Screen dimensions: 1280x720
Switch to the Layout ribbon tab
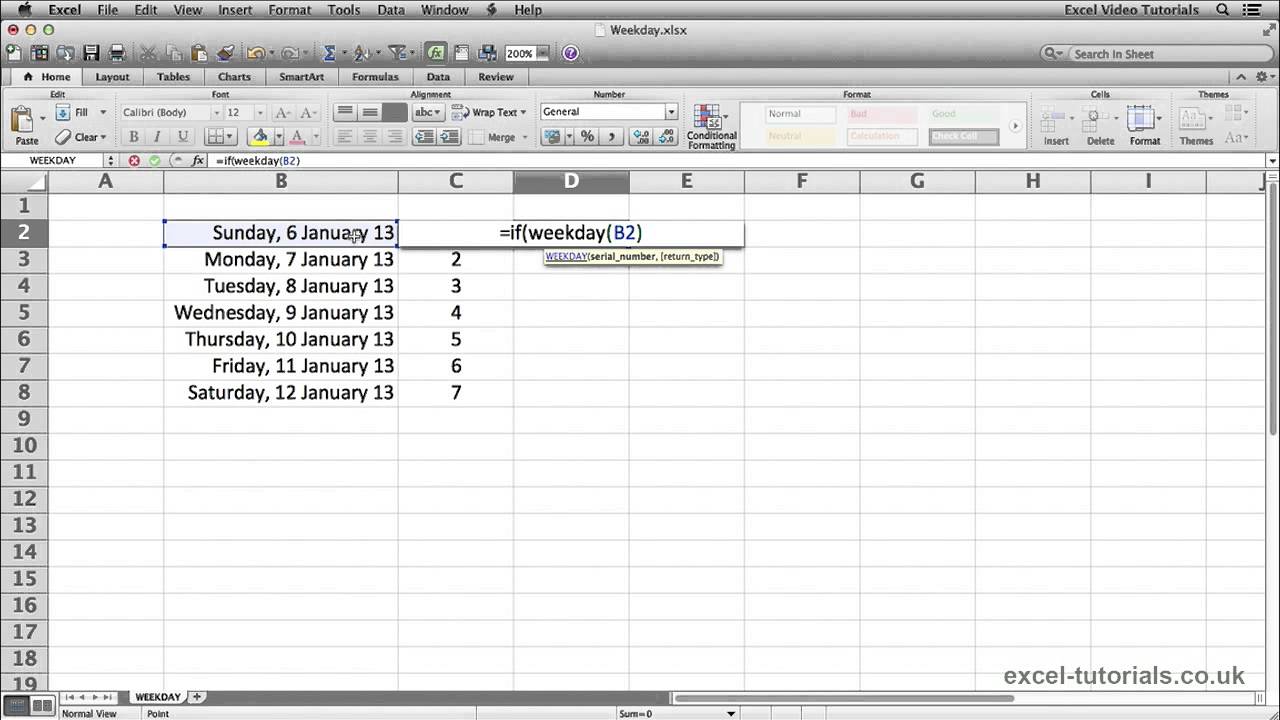[112, 77]
